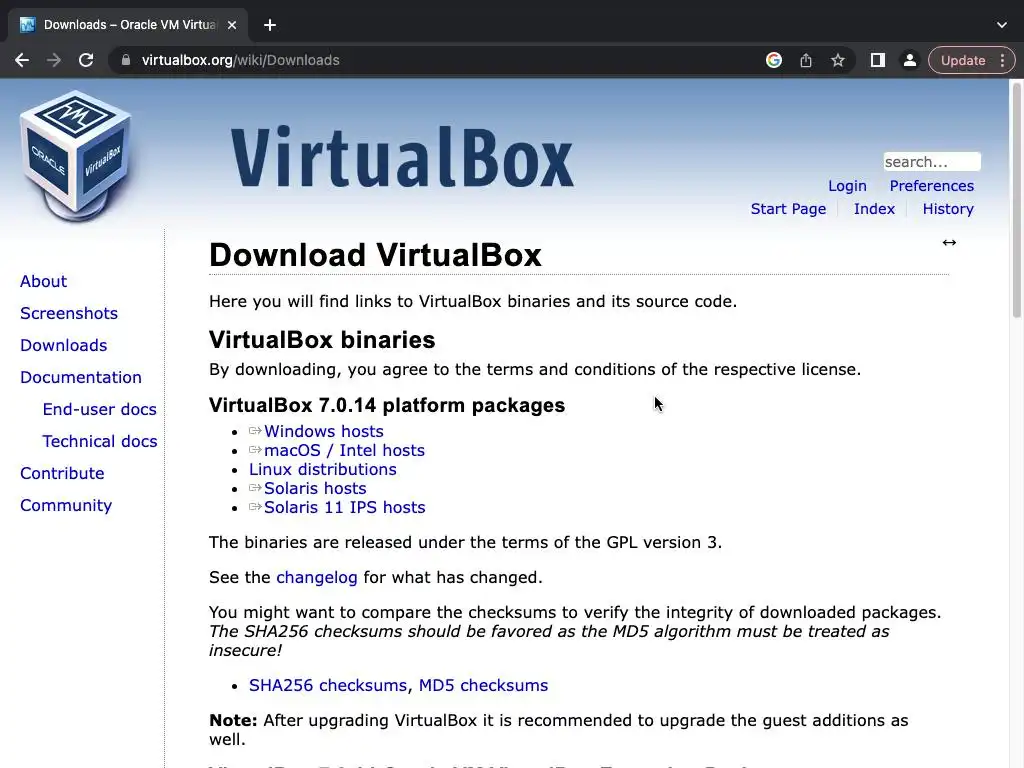Download the Windows hosts package
The height and width of the screenshot is (768, 1024).
[x=323, y=432]
